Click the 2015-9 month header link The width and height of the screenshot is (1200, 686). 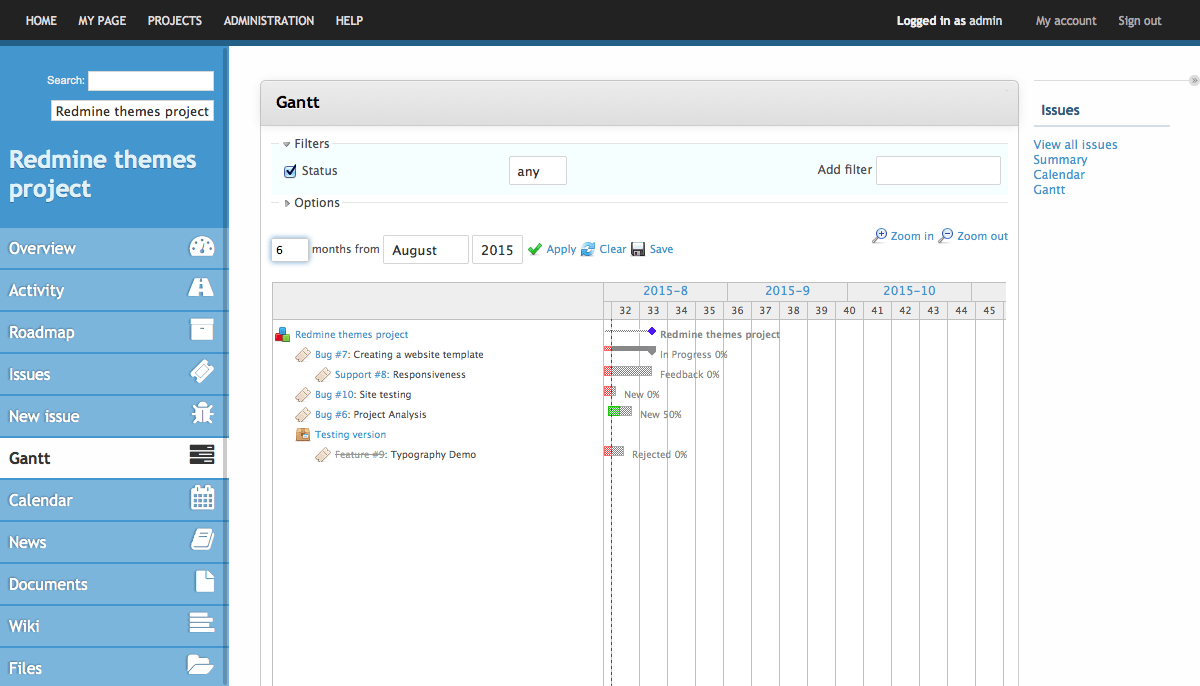(787, 291)
